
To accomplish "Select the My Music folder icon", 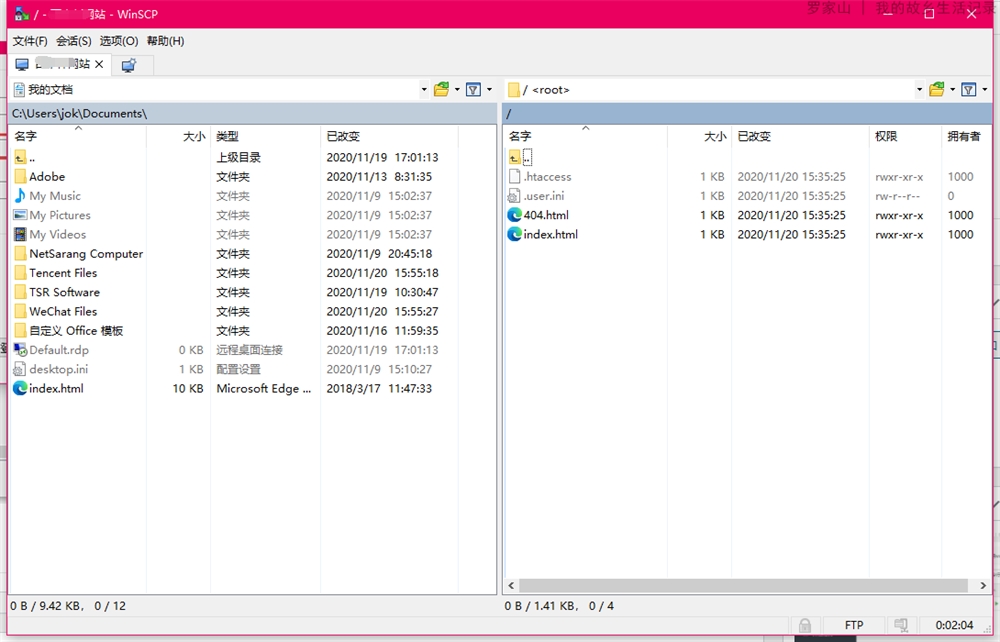I will (x=20, y=196).
